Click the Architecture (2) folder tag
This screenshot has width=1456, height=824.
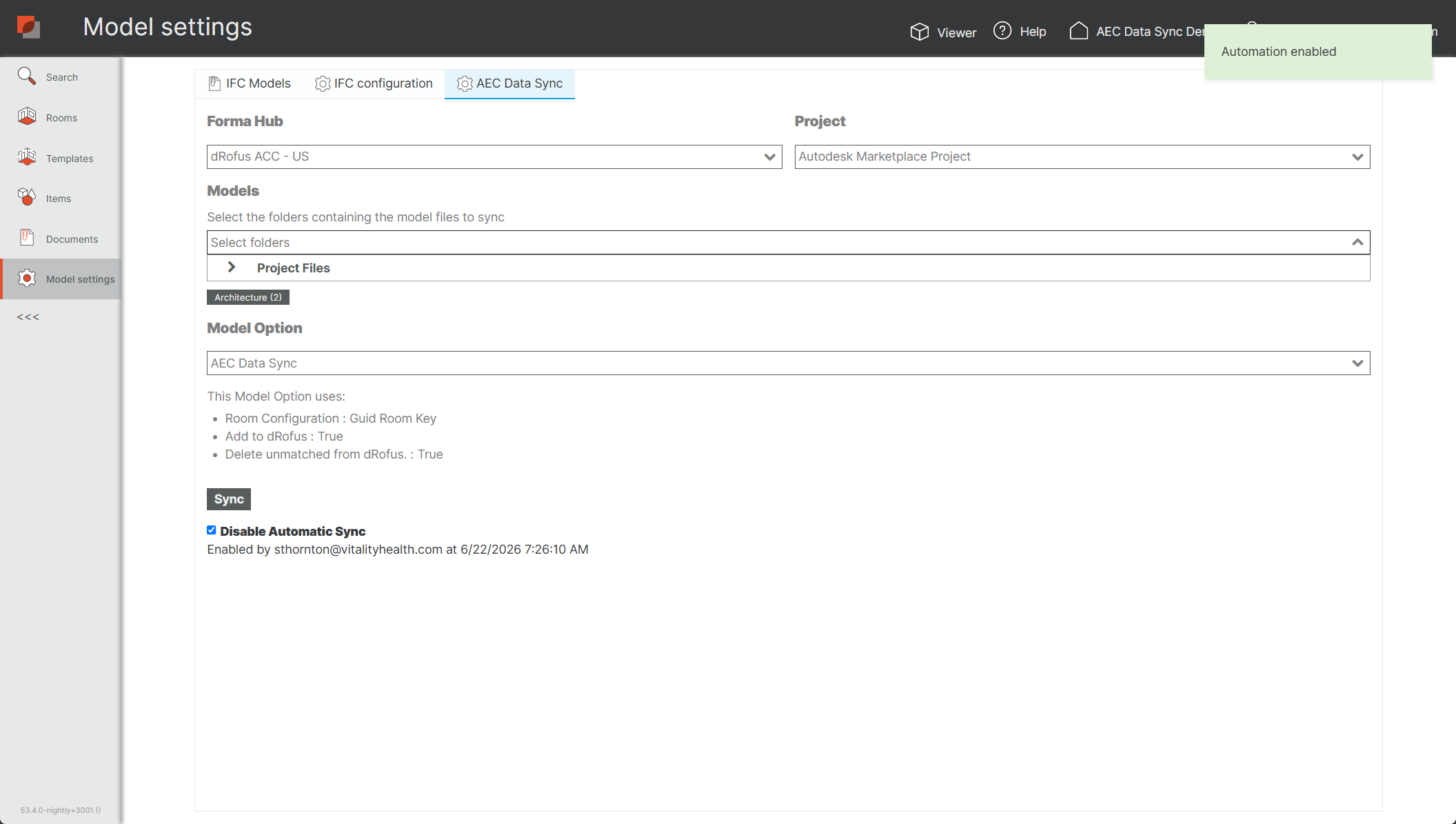point(248,297)
